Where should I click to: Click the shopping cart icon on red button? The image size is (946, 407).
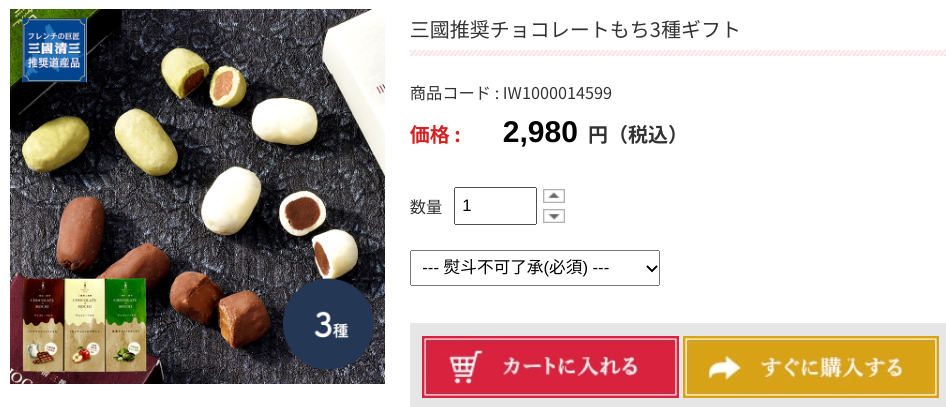(x=466, y=367)
